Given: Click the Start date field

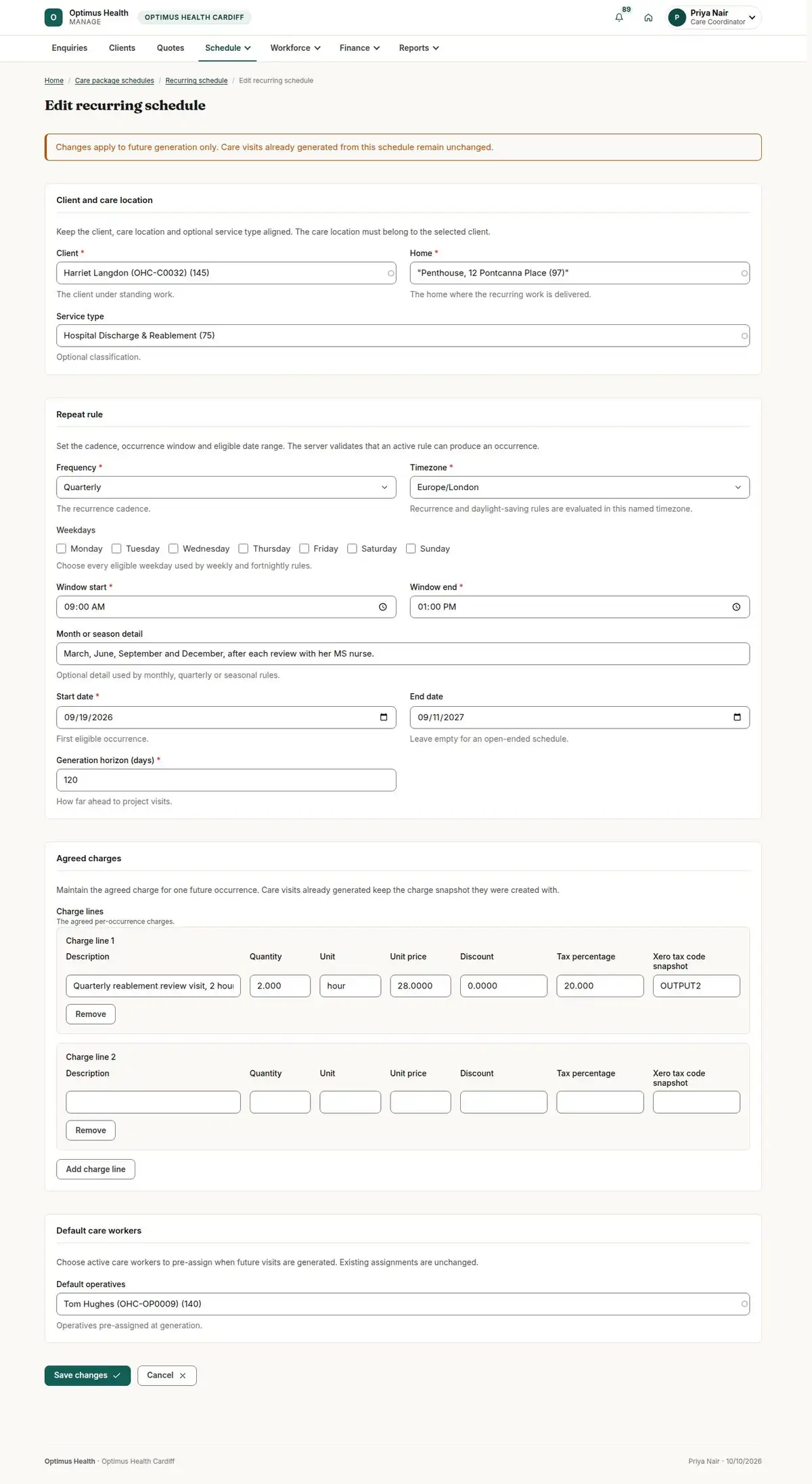Looking at the screenshot, I should [226, 718].
